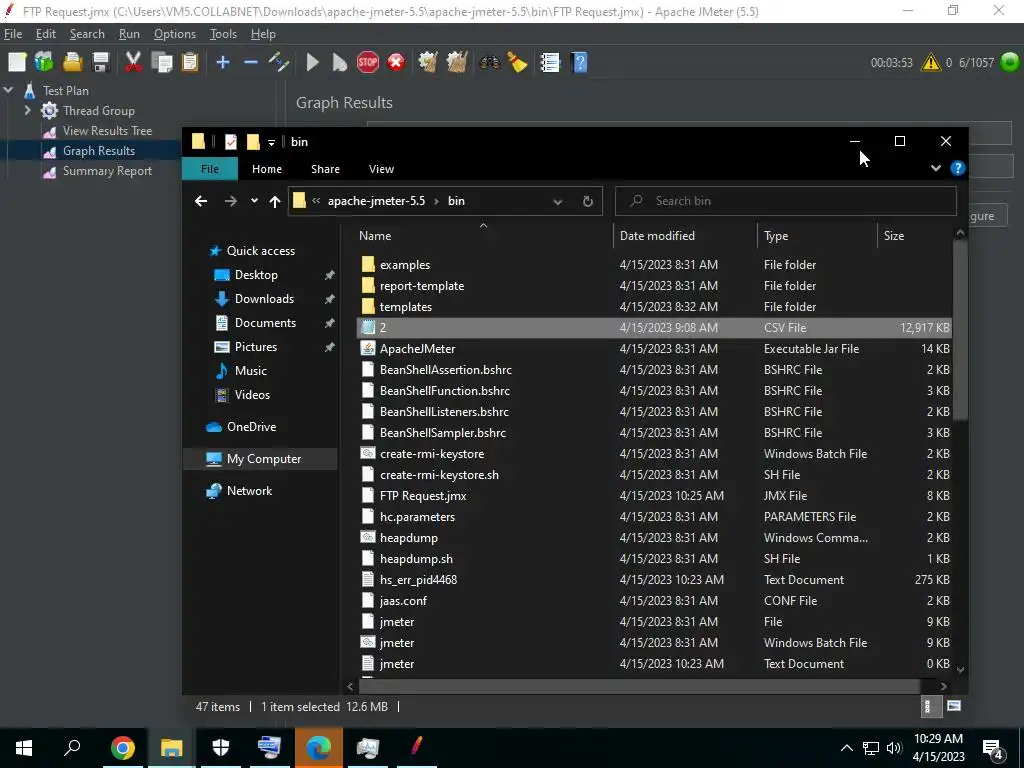Select View Results Tree in JMeter tree

(x=107, y=131)
